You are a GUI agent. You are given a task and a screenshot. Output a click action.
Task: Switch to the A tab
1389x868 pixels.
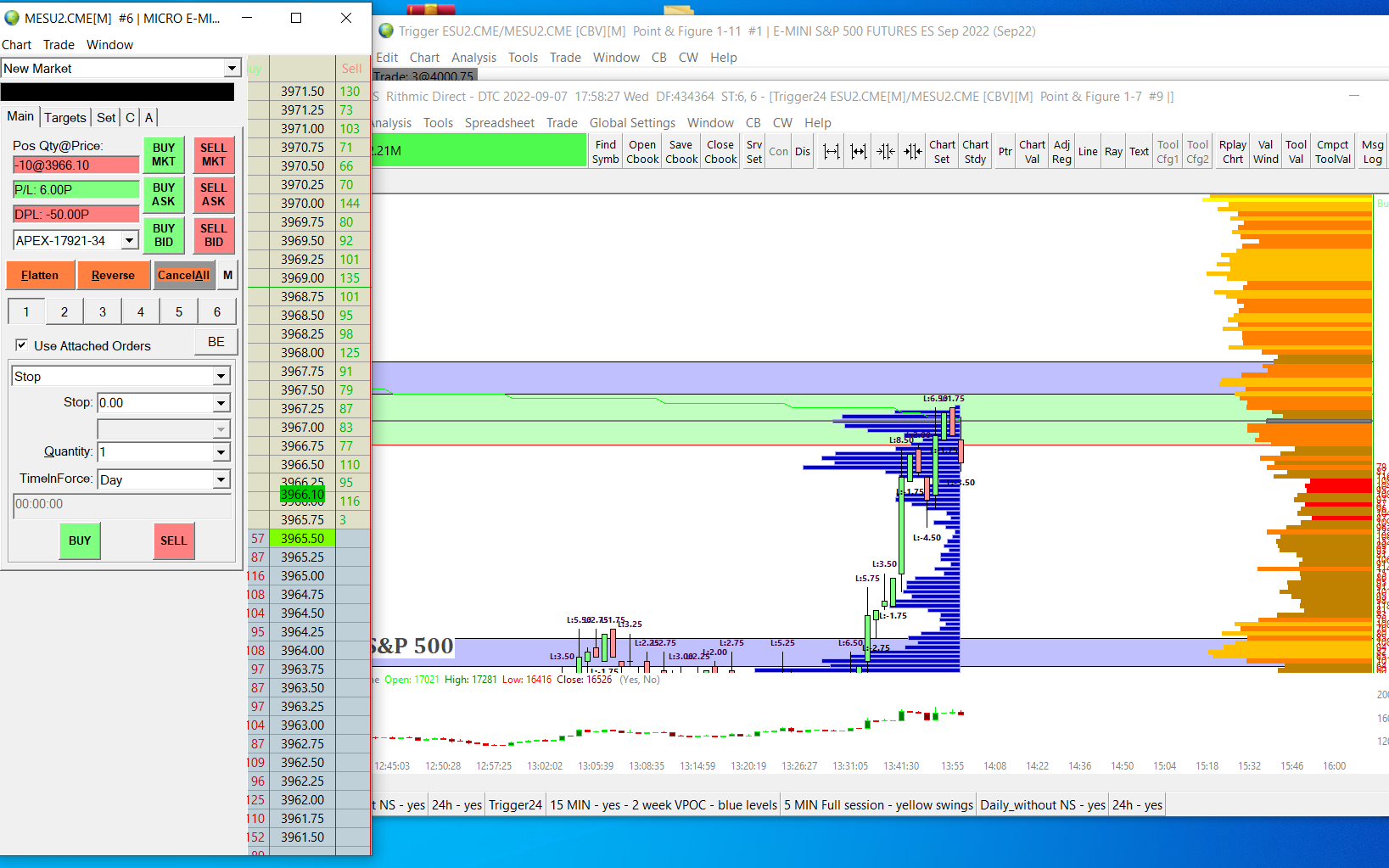coord(148,117)
